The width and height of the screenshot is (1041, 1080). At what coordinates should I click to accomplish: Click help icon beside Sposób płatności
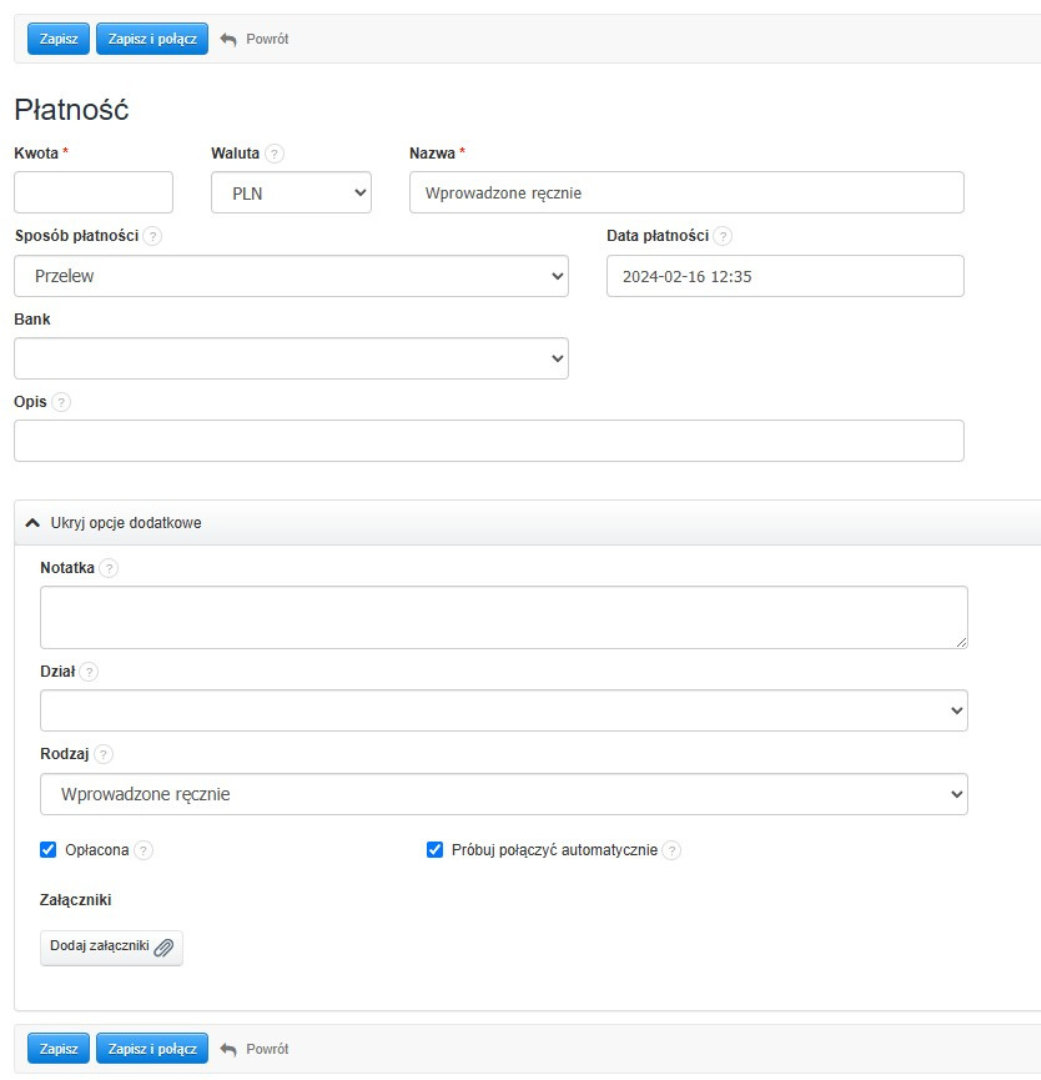152,236
